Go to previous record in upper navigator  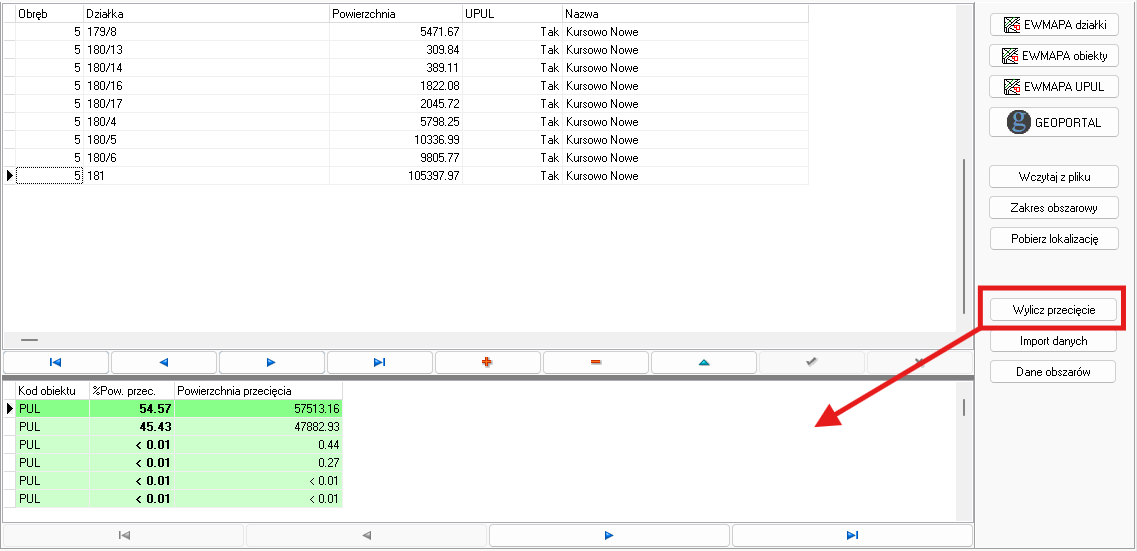click(x=164, y=362)
